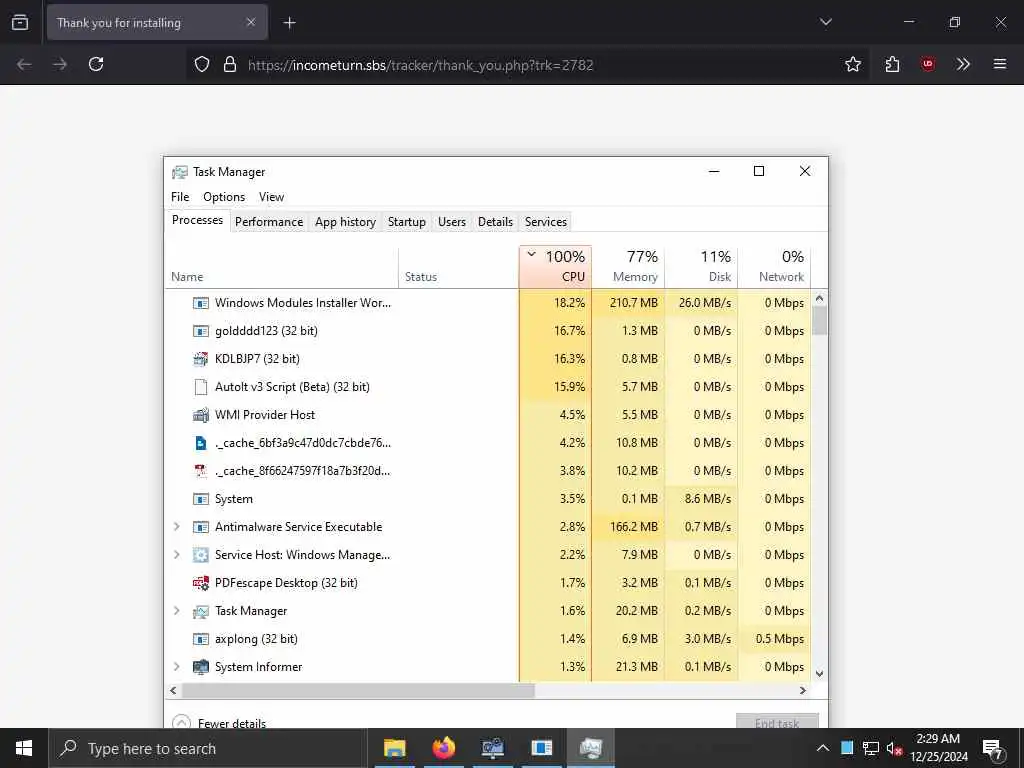The image size is (1024, 768).
Task: Sort processes by the Network column
Action: (x=775, y=267)
